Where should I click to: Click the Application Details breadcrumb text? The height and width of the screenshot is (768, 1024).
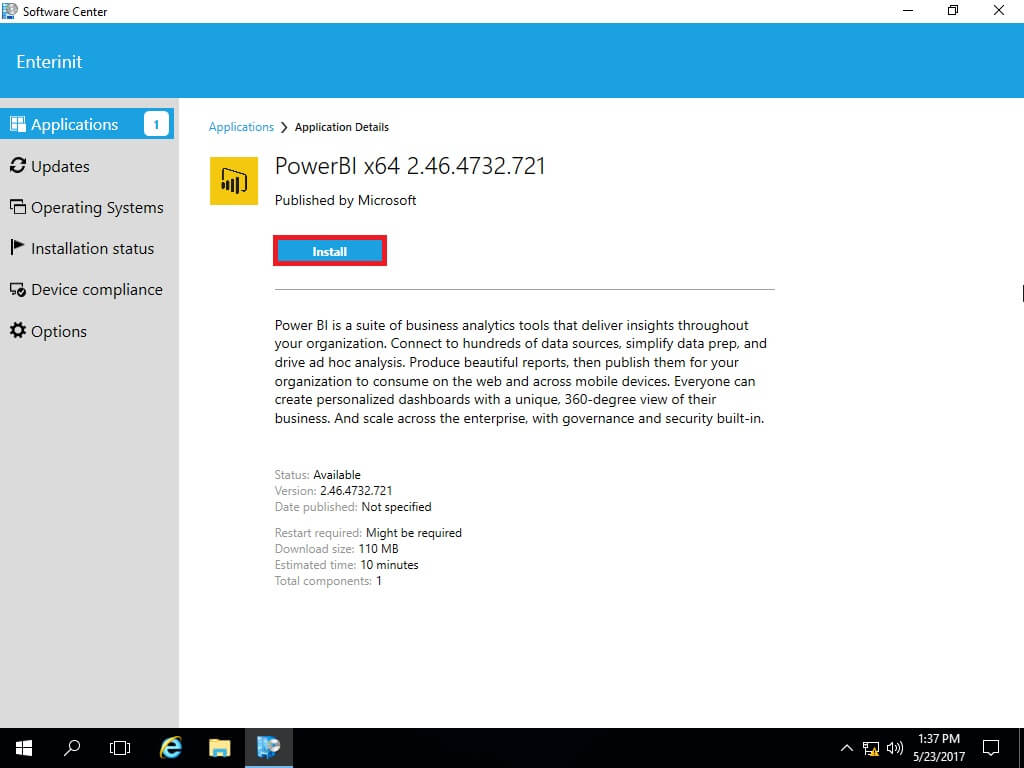tap(342, 127)
